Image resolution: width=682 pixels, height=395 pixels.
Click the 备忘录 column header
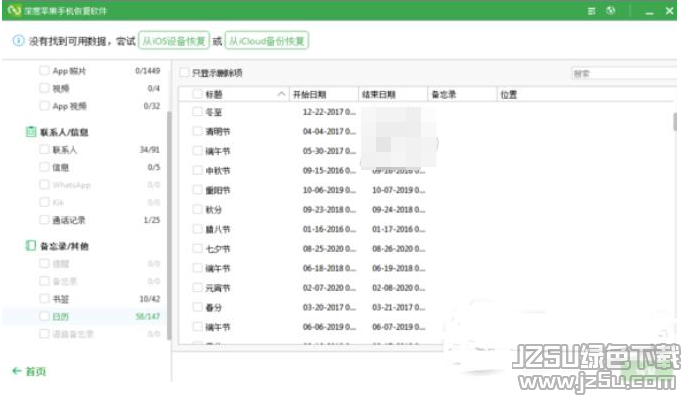coord(462,94)
